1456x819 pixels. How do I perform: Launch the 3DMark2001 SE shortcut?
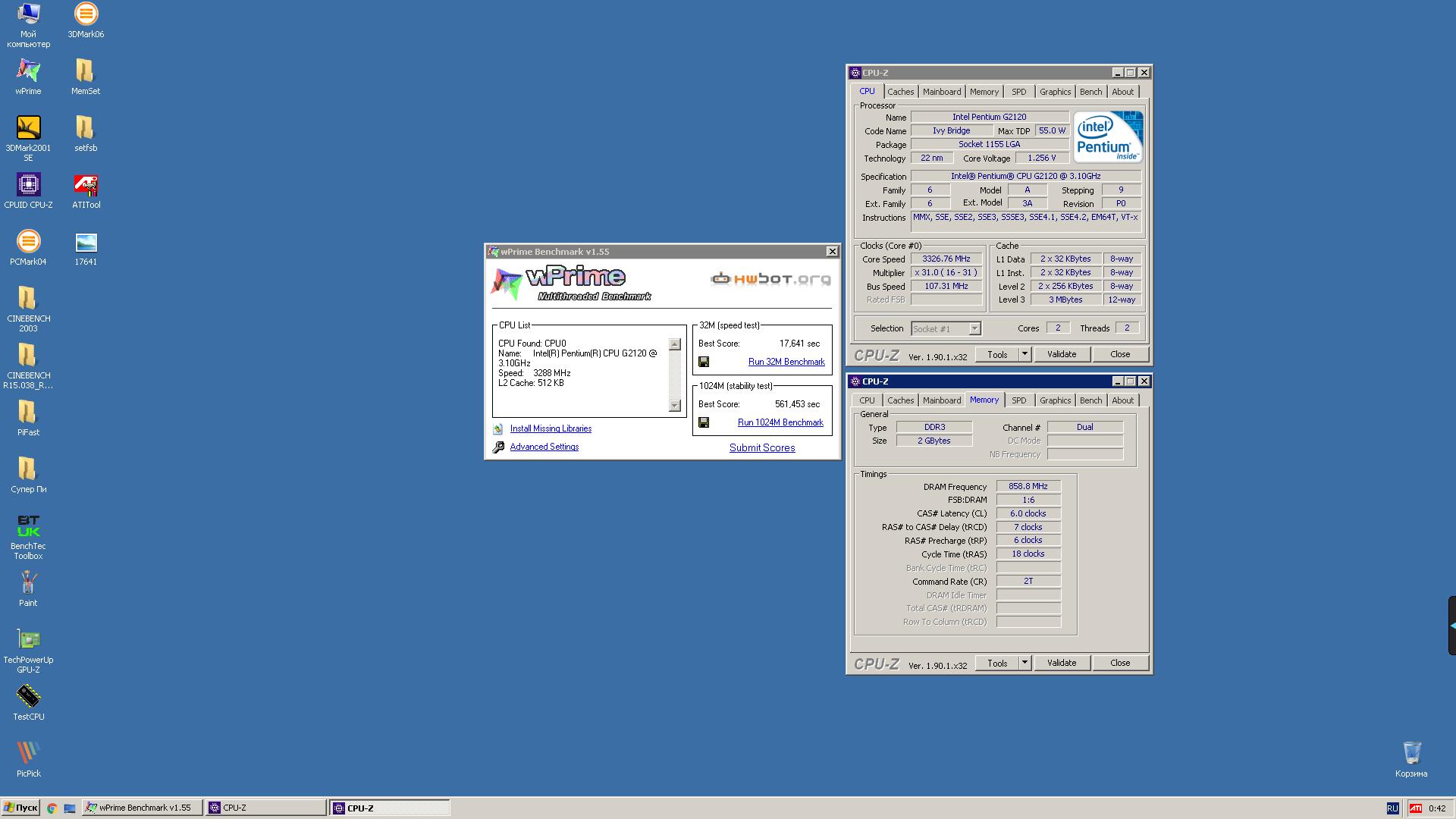28,138
